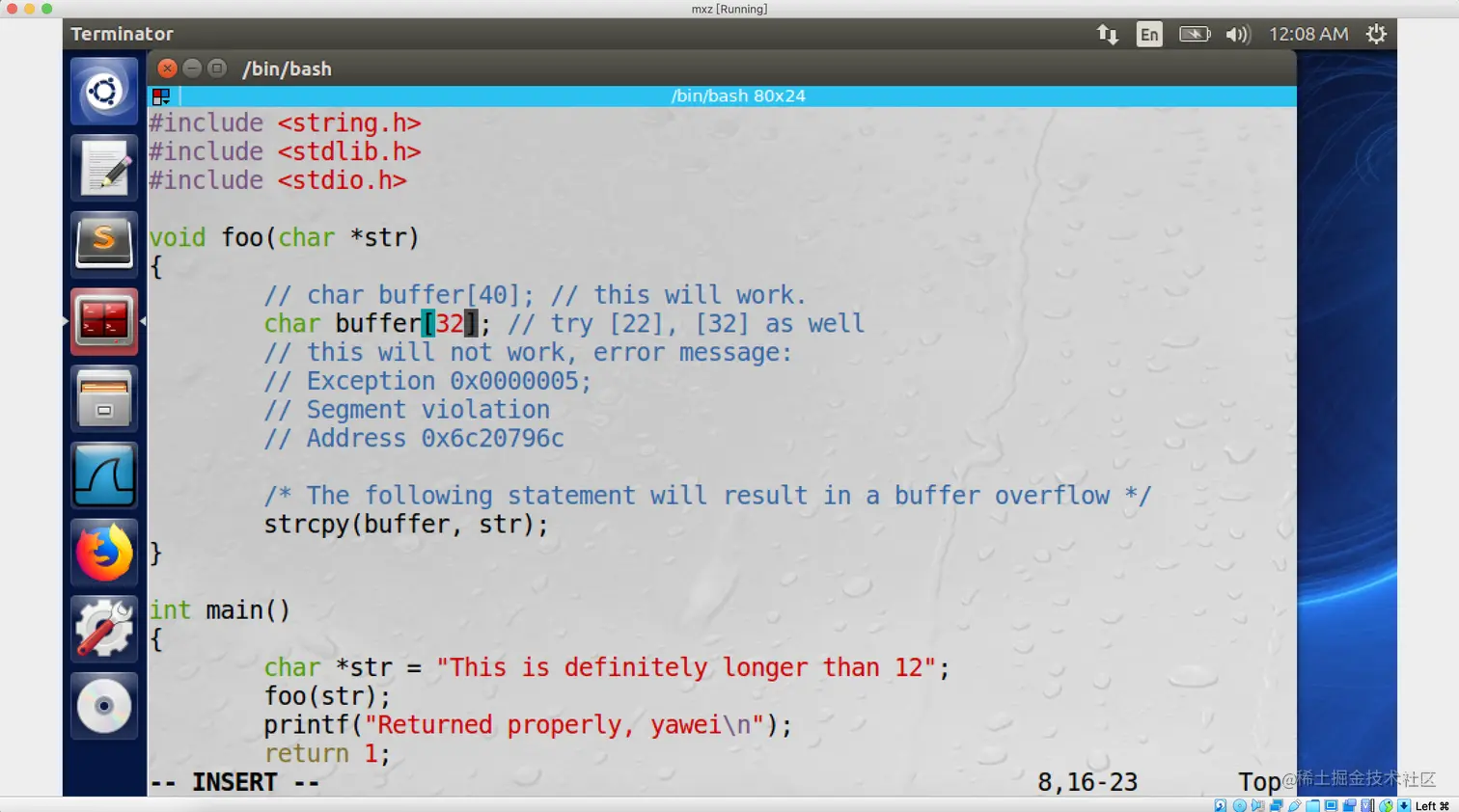
Task: Click VirtualBox hard disk activity icon
Action: click(x=1220, y=805)
